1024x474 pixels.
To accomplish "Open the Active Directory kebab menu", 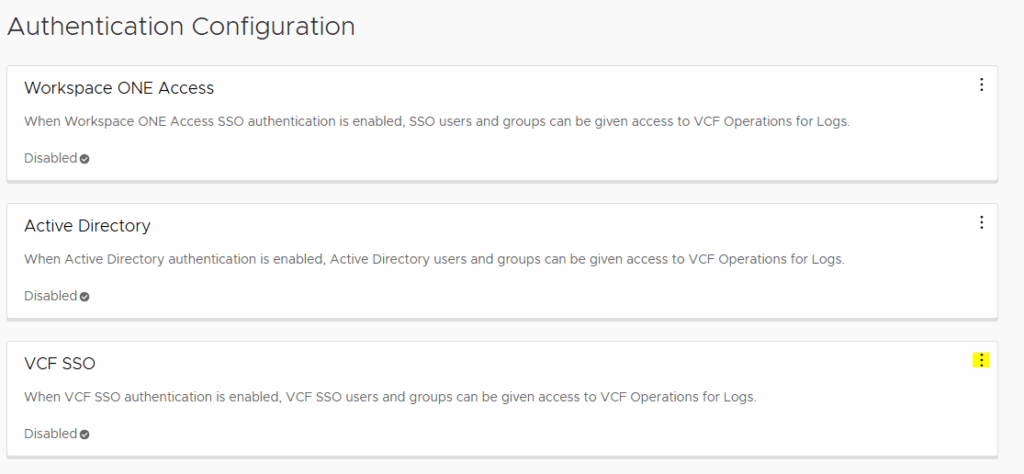I will click(981, 222).
